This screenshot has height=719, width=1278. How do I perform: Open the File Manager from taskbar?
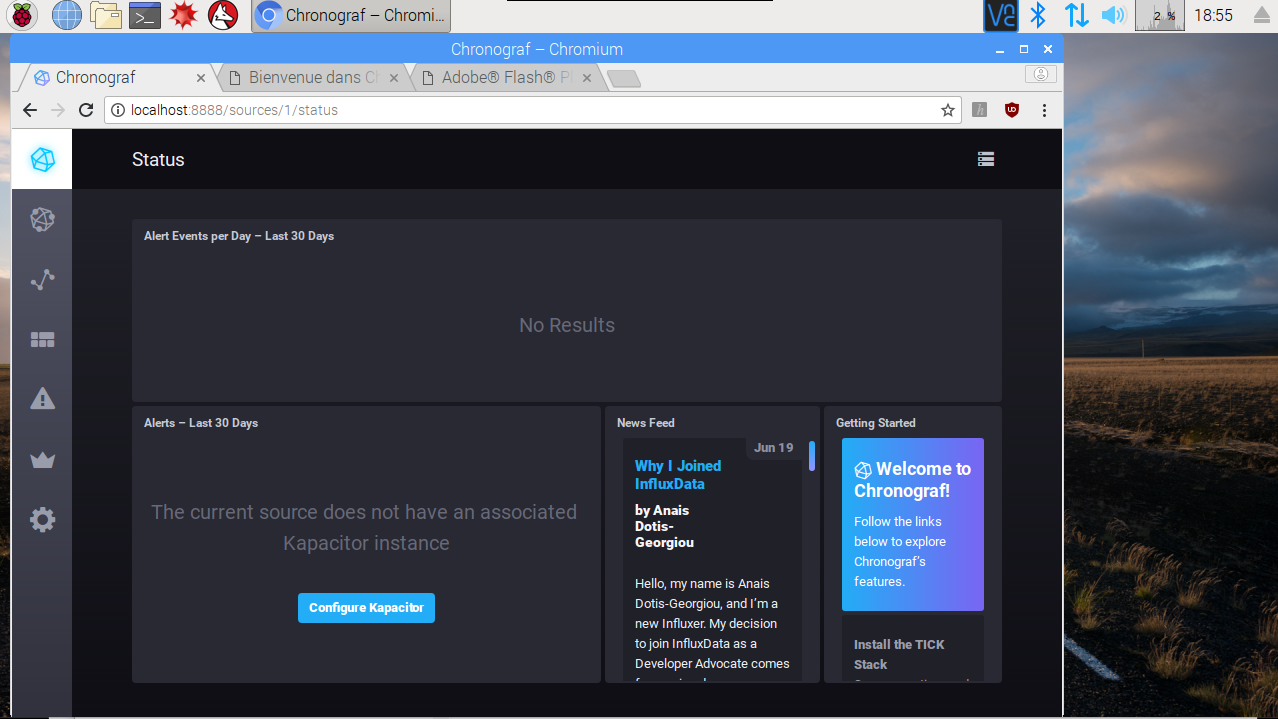(x=106, y=15)
